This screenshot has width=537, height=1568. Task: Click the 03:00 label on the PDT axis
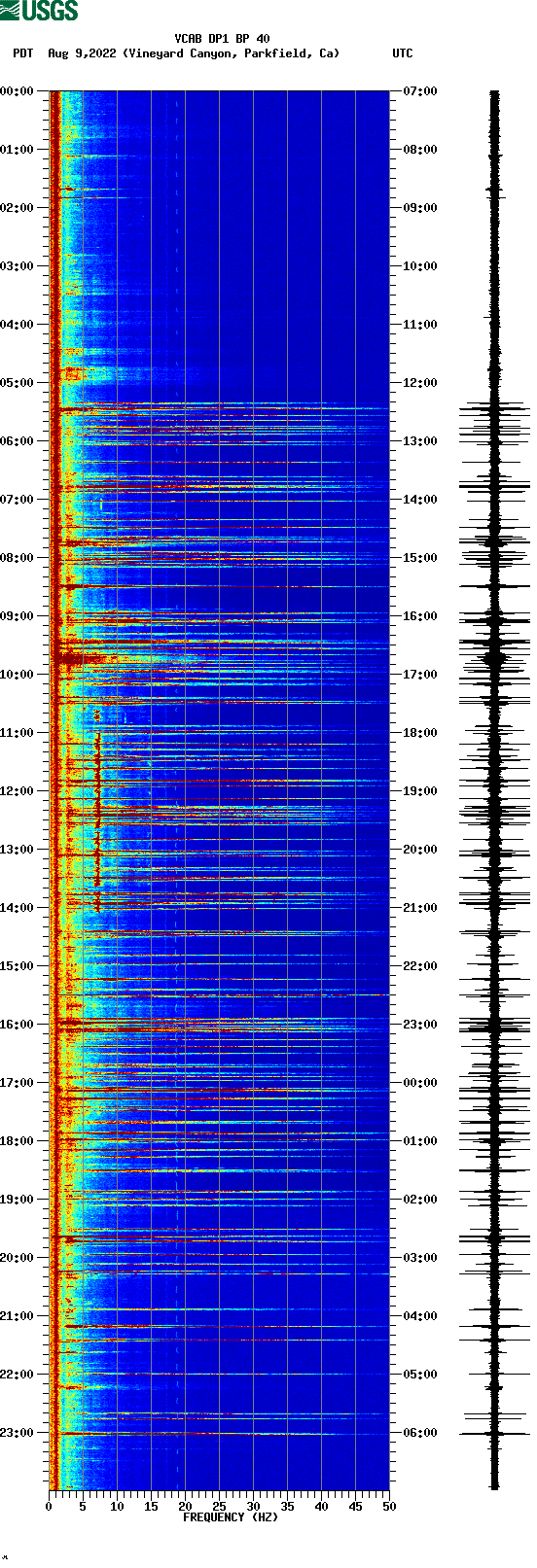[x=18, y=266]
